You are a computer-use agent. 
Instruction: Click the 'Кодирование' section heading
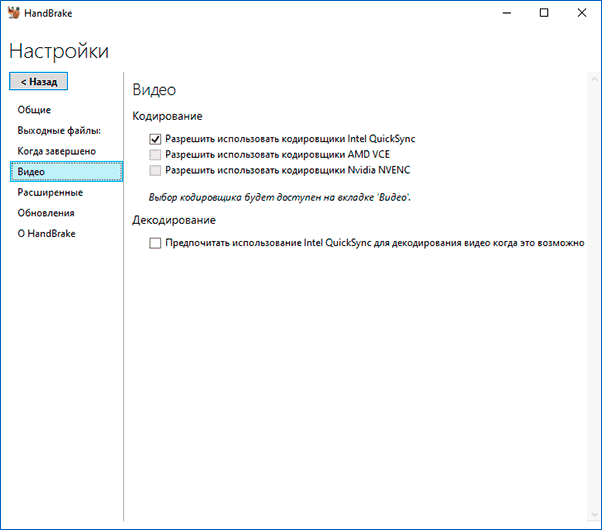click(x=167, y=116)
